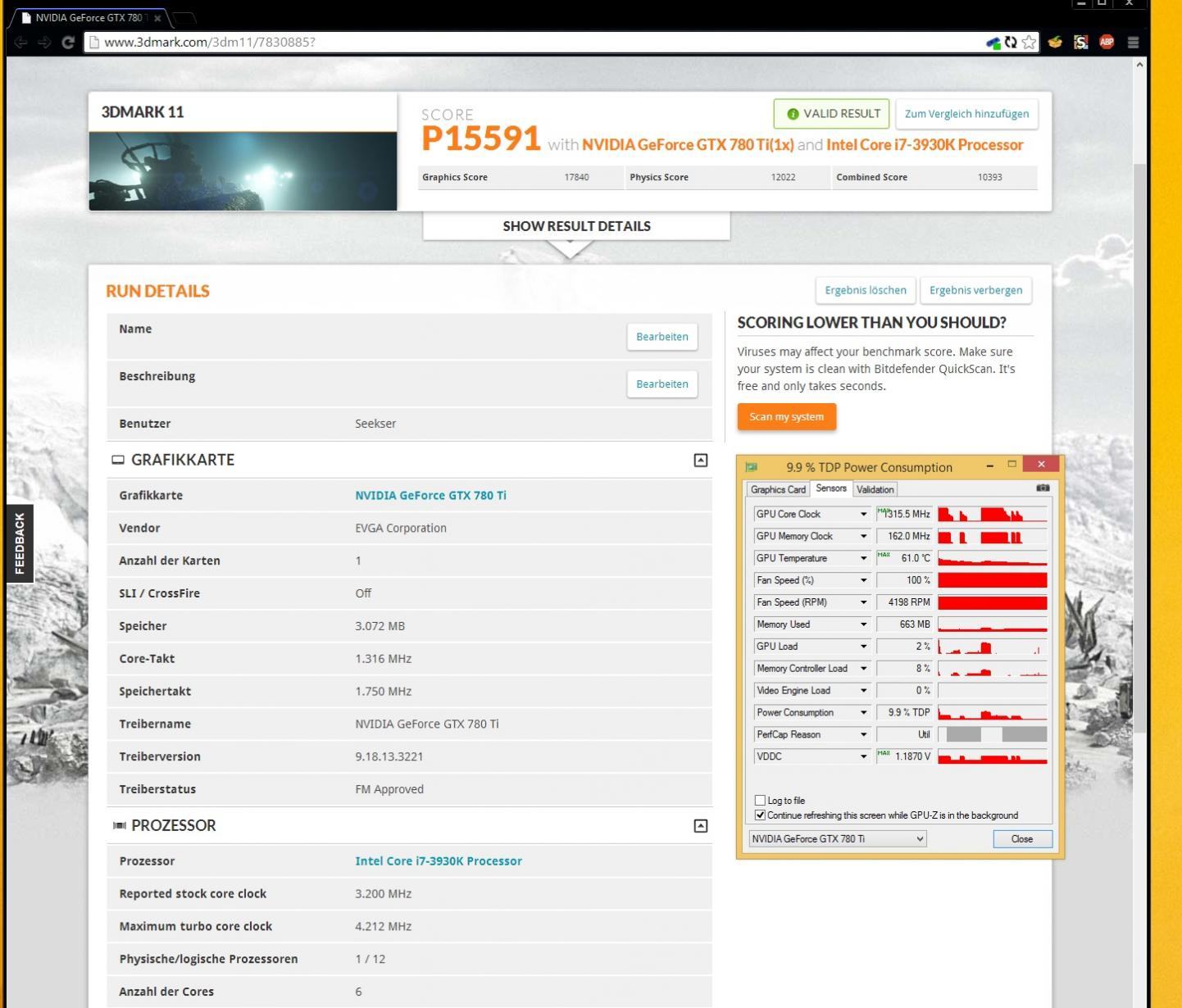Click SHOW RESULT DETAILS tab
This screenshot has width=1182, height=1008.
tap(576, 226)
